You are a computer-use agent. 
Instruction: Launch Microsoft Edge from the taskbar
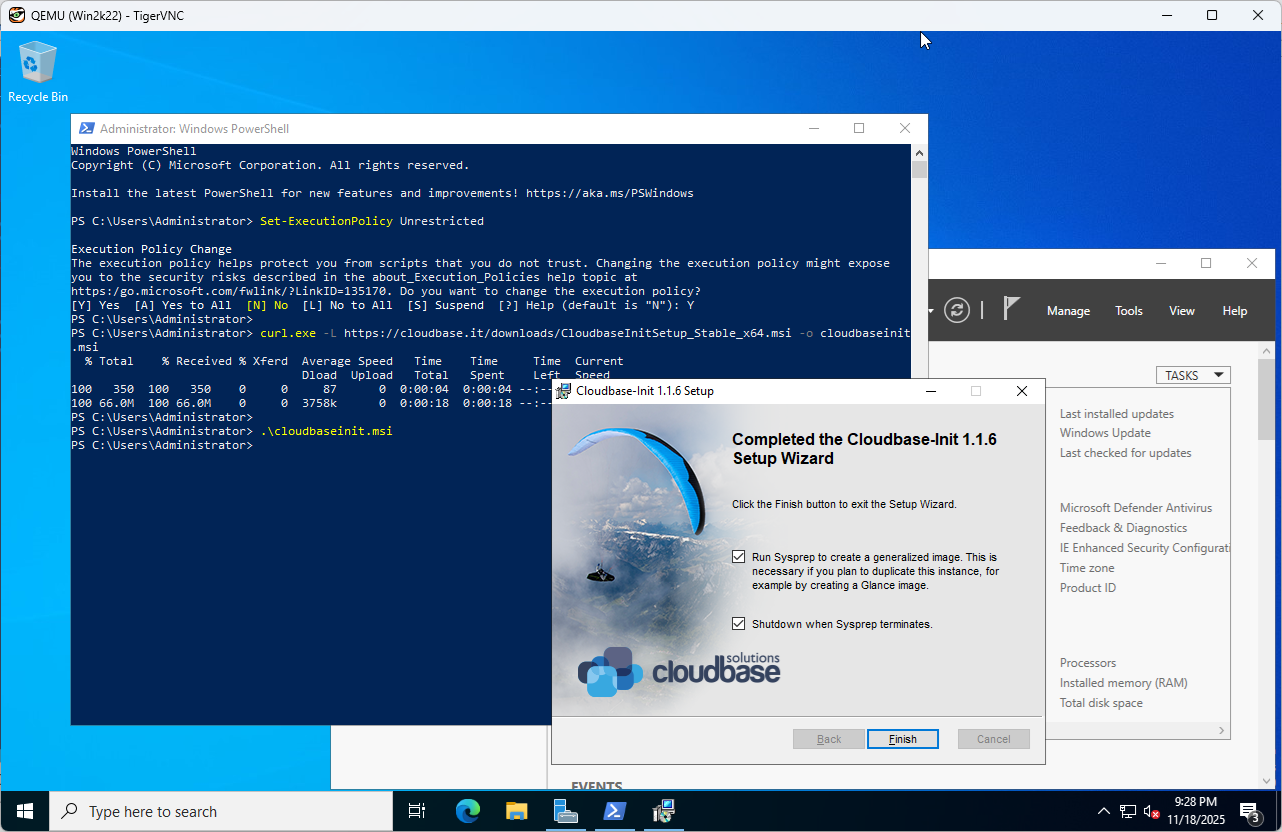point(467,811)
